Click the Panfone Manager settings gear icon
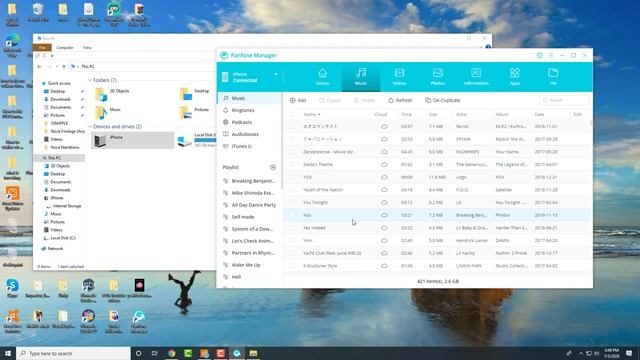 tap(540, 55)
